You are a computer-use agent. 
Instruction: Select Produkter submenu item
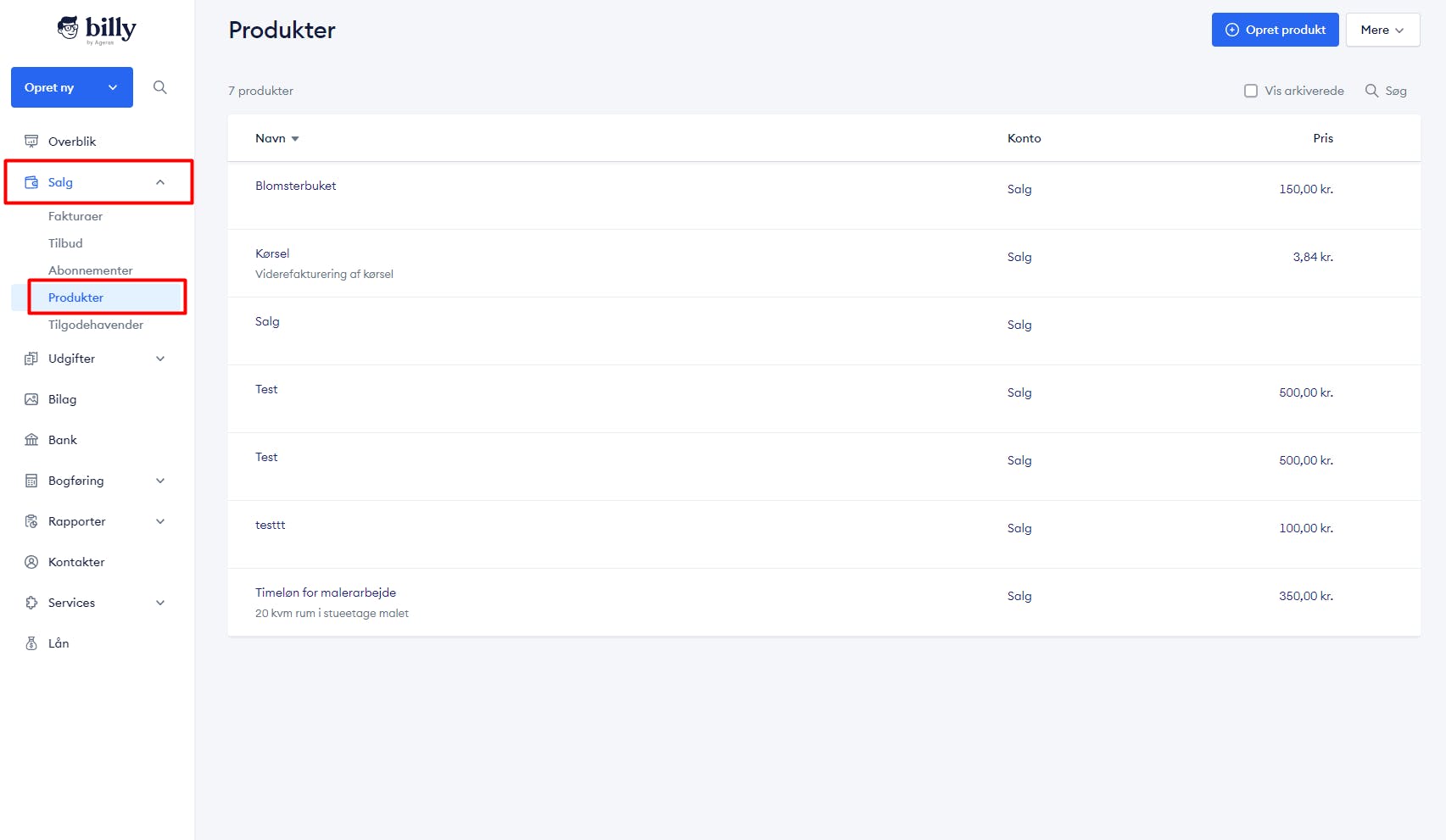(x=75, y=298)
